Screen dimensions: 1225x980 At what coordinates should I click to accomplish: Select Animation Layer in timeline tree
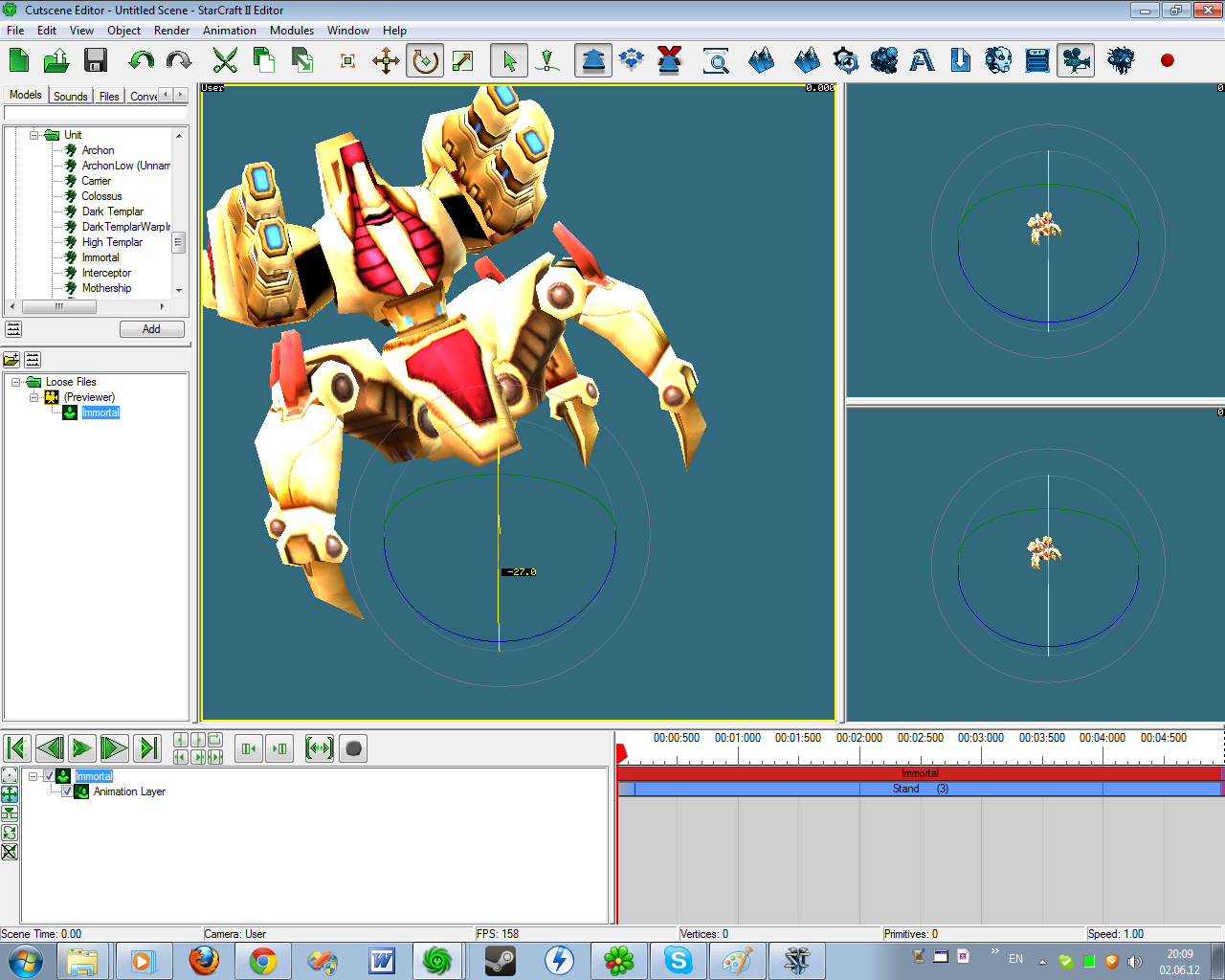(129, 791)
